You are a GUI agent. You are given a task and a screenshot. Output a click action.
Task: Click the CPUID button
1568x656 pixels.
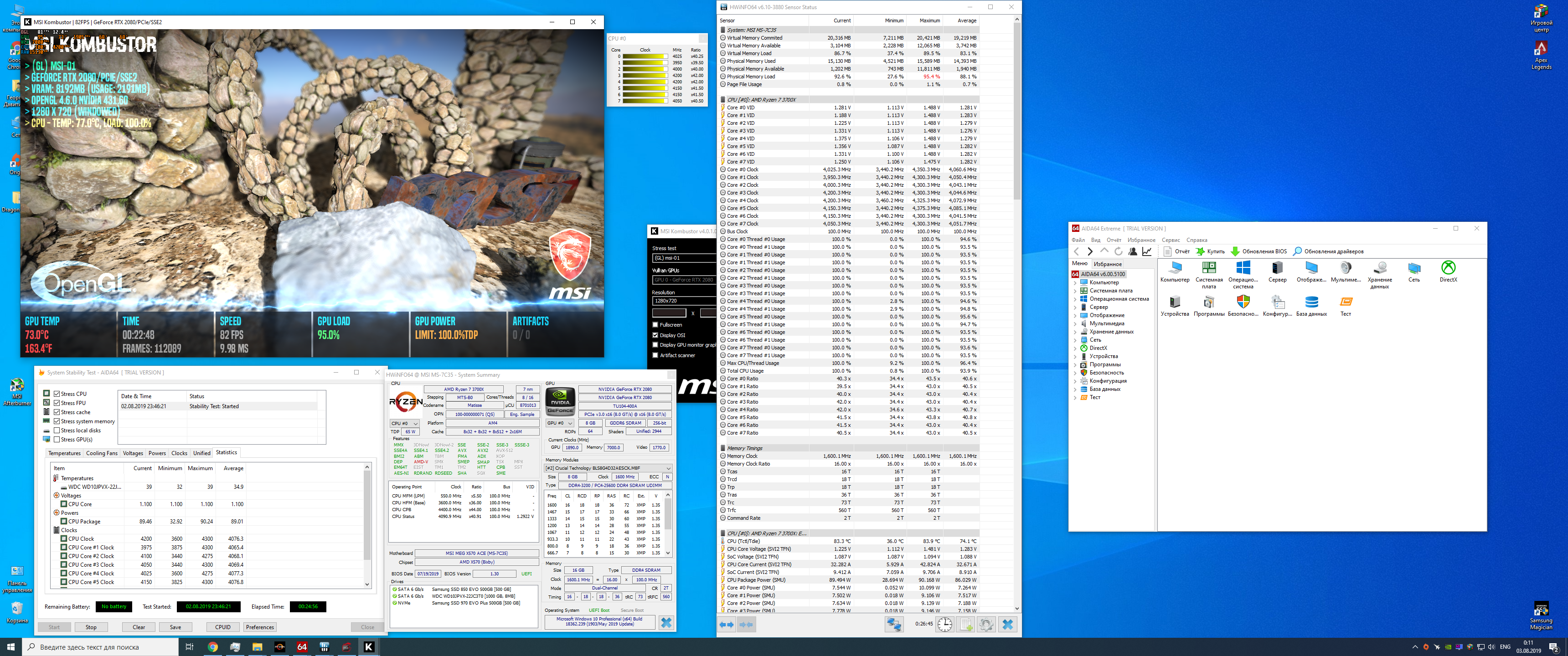click(x=223, y=627)
